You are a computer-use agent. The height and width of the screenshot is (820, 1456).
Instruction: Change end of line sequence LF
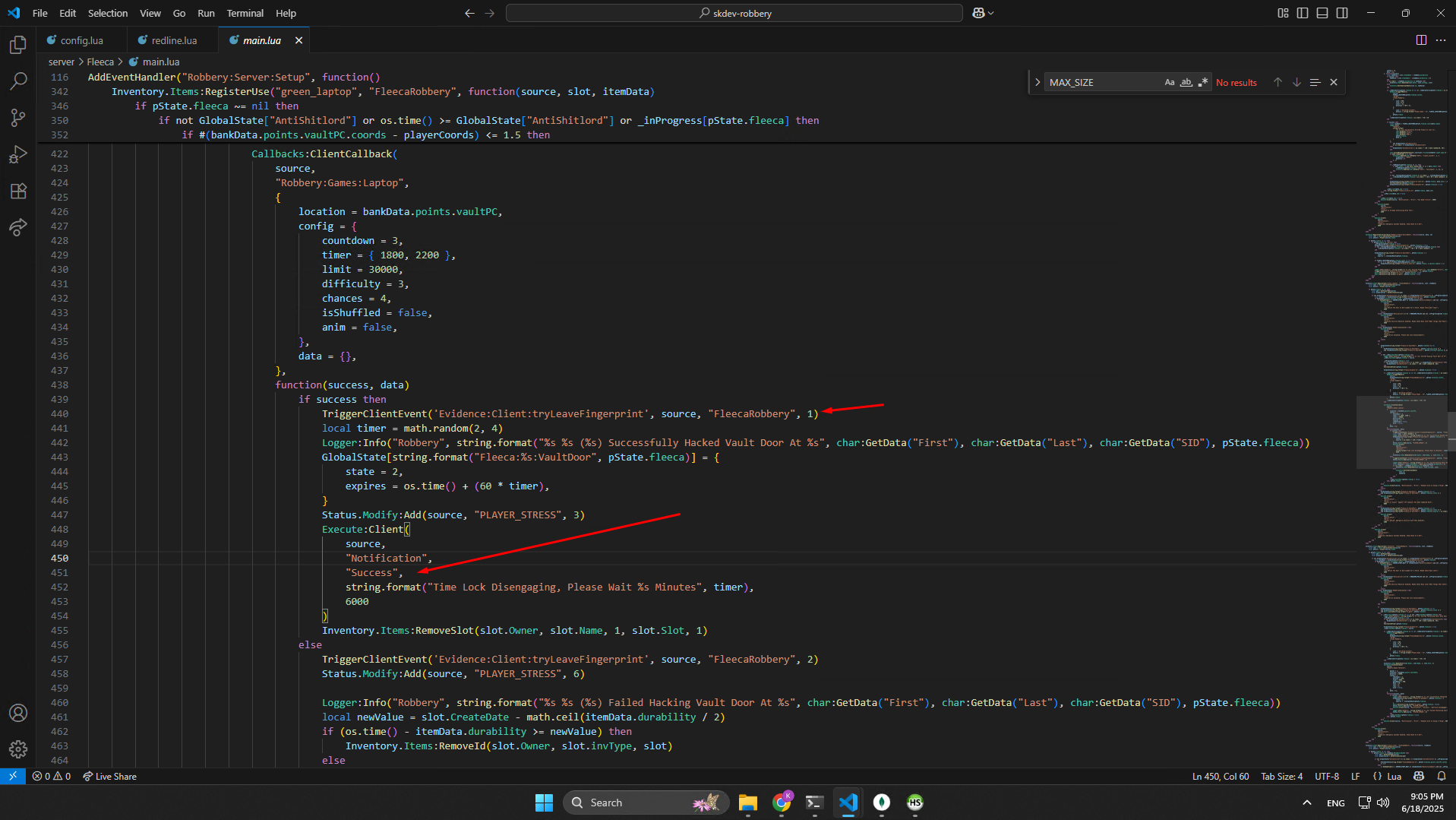click(1356, 776)
